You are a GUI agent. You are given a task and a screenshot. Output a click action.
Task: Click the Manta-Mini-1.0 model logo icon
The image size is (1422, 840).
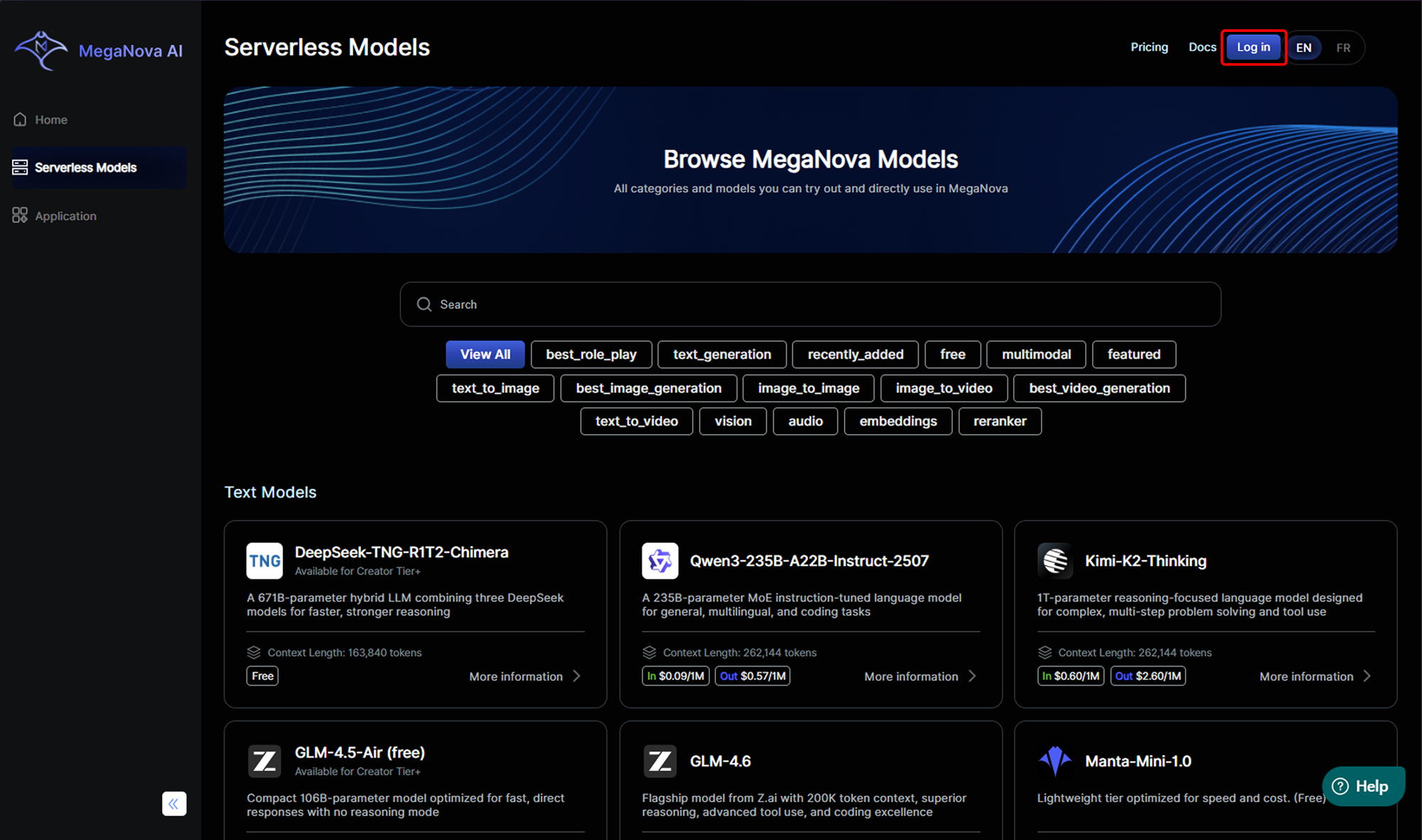click(1055, 761)
